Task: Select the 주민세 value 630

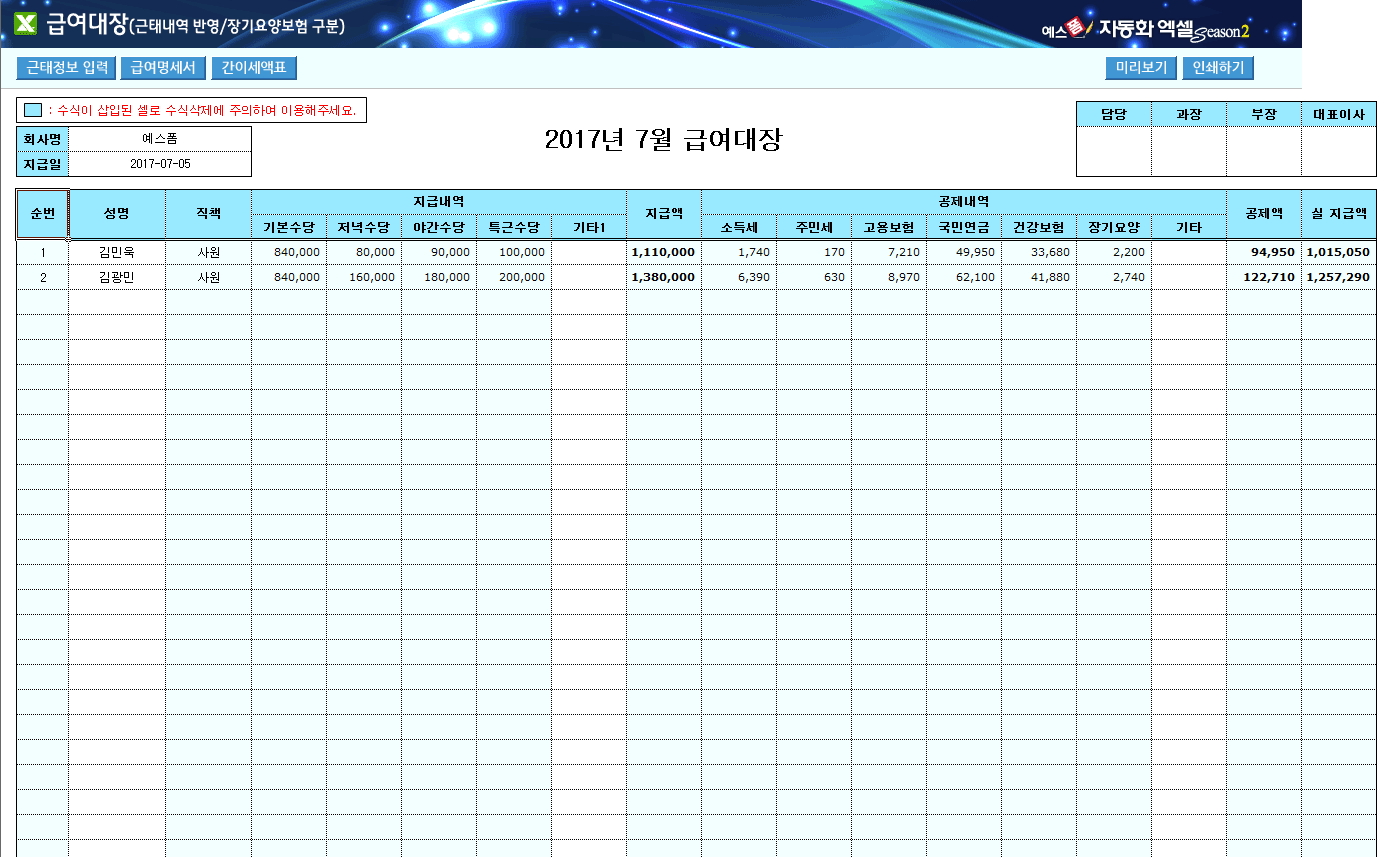Action: pyautogui.click(x=814, y=277)
